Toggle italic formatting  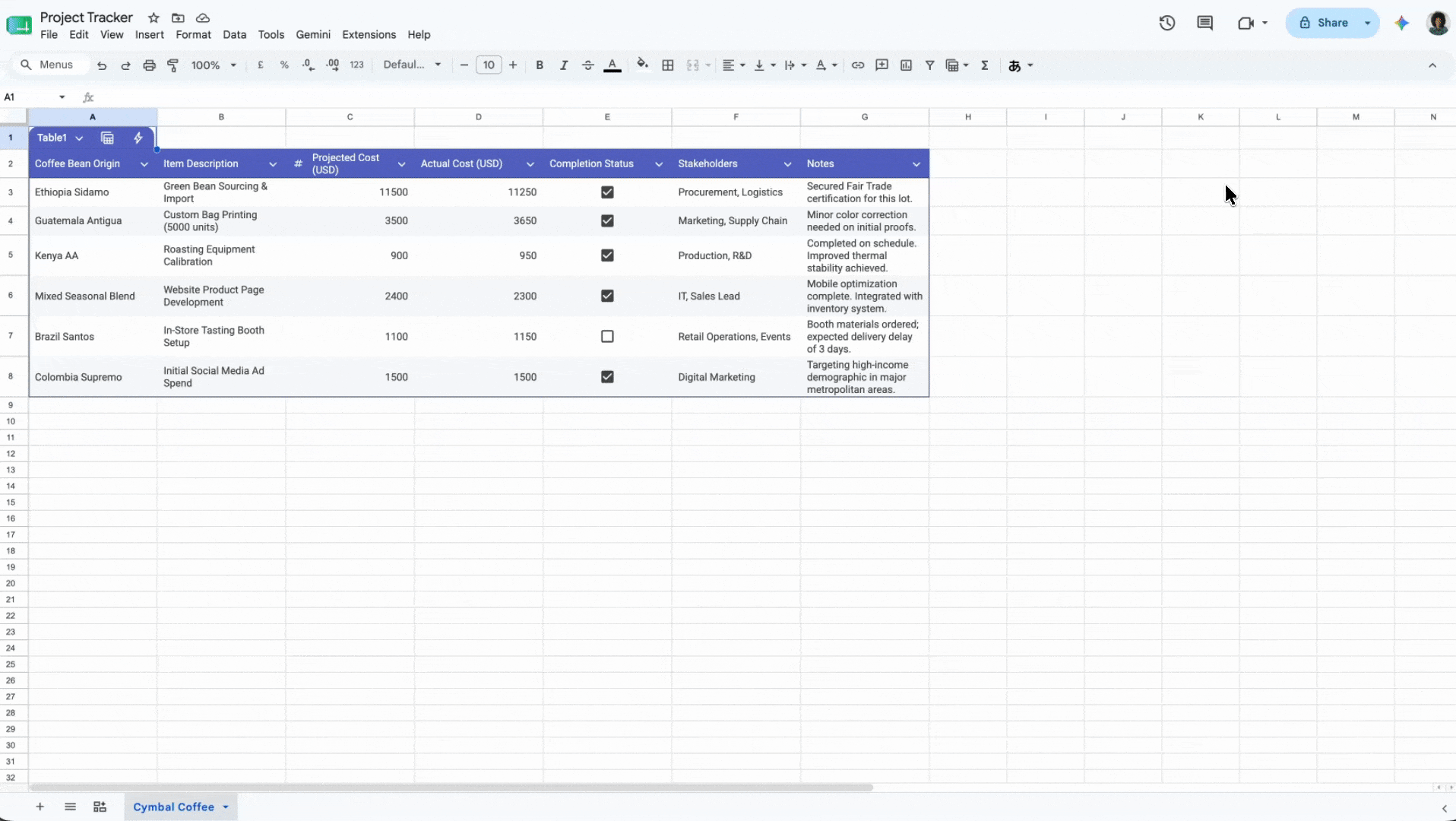(564, 65)
